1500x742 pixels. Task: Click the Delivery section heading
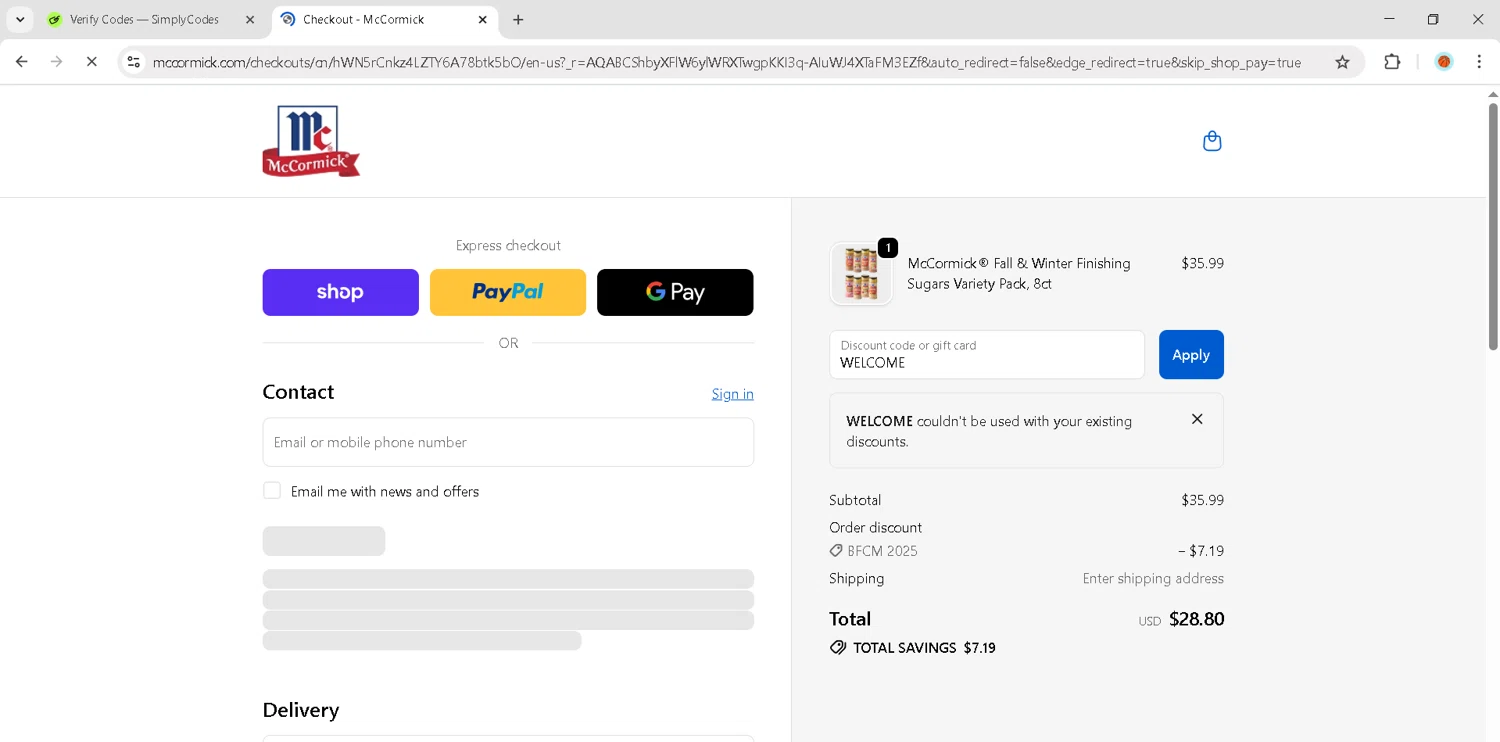tap(301, 710)
